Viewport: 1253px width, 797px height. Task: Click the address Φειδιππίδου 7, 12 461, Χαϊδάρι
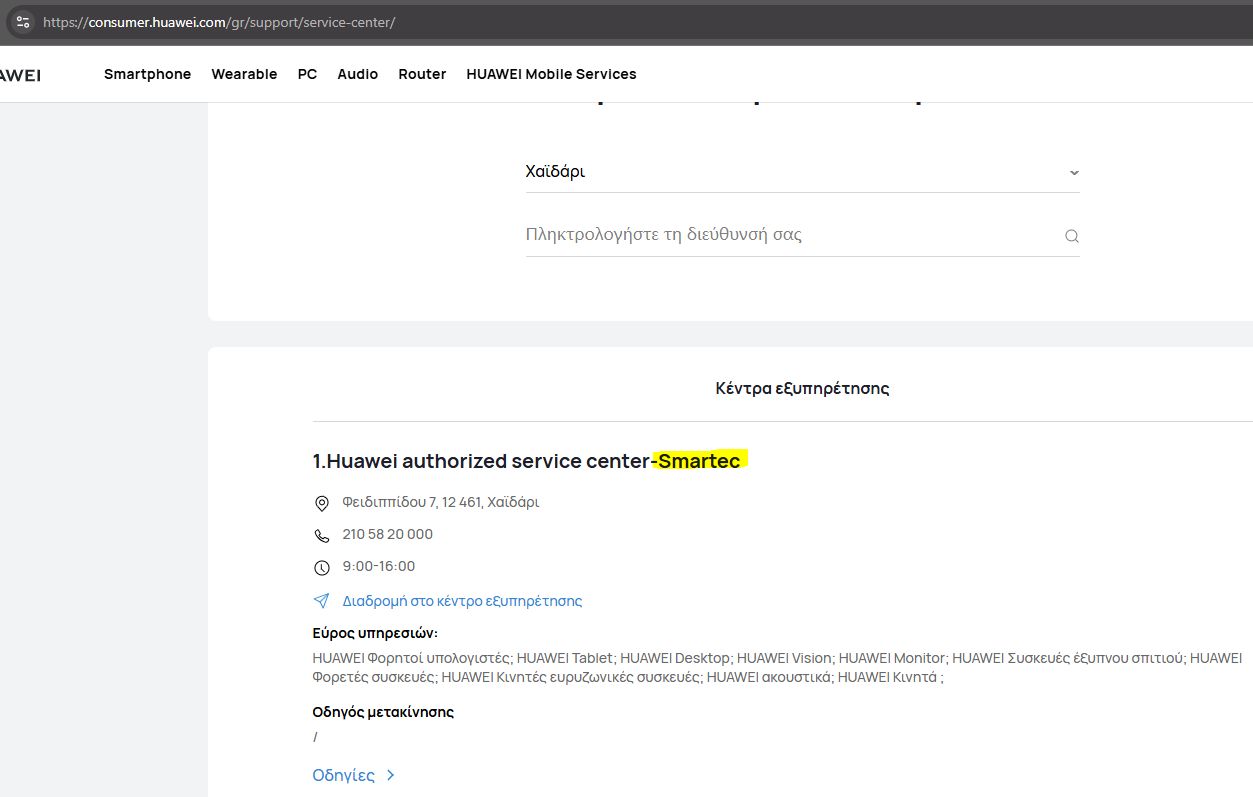[x=441, y=502]
